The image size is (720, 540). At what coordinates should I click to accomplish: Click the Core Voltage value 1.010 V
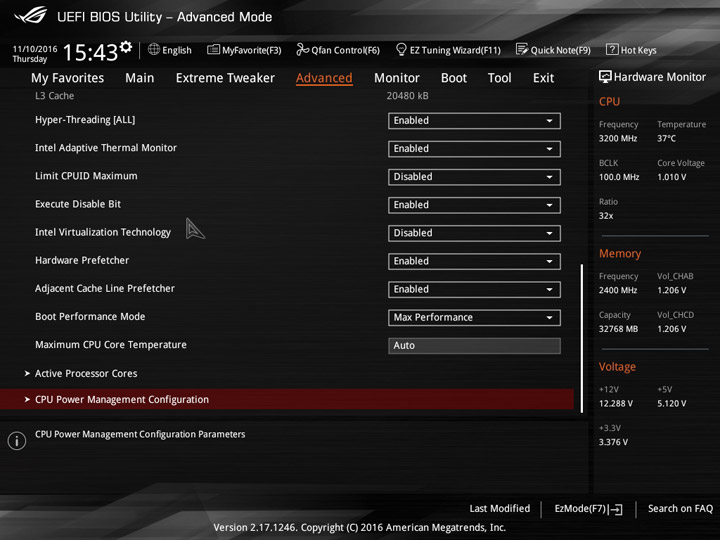tap(671, 177)
